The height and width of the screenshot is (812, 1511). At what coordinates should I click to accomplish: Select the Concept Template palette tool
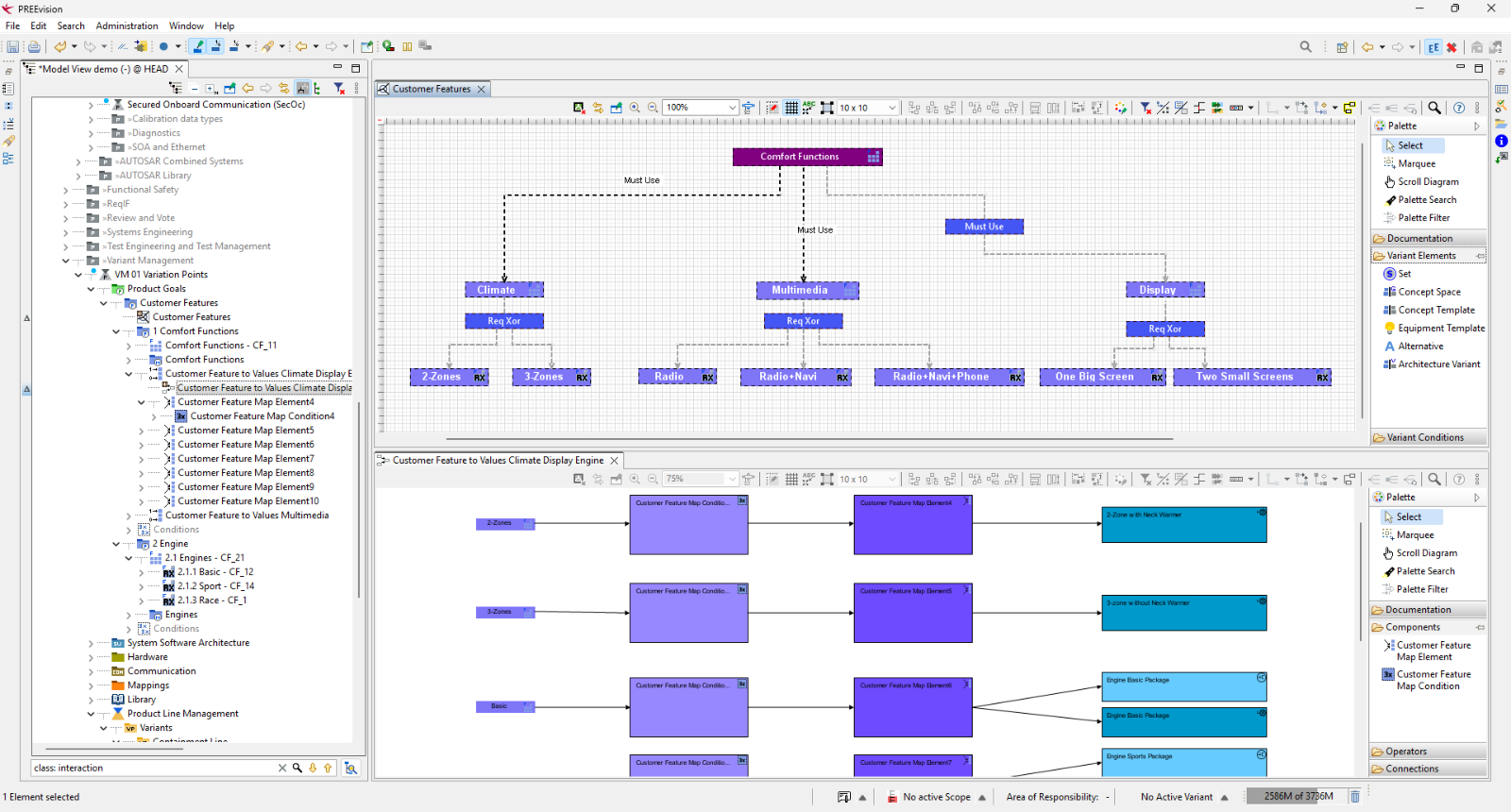pos(1429,310)
